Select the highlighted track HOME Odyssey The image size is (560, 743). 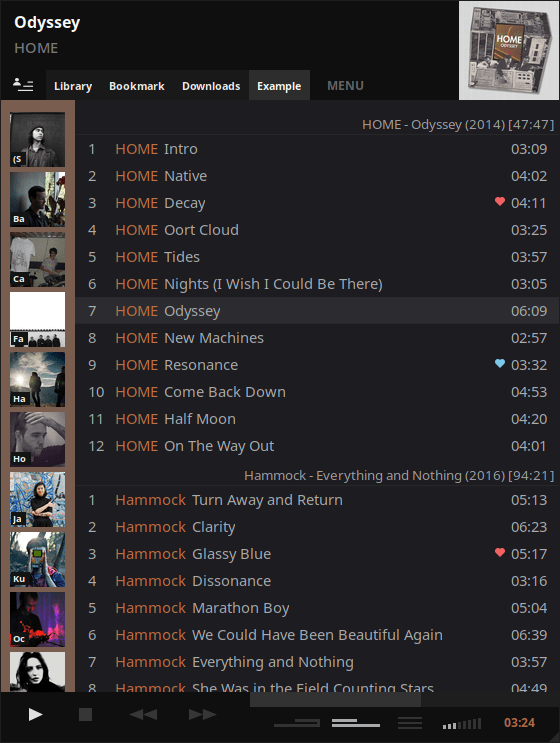click(x=317, y=311)
